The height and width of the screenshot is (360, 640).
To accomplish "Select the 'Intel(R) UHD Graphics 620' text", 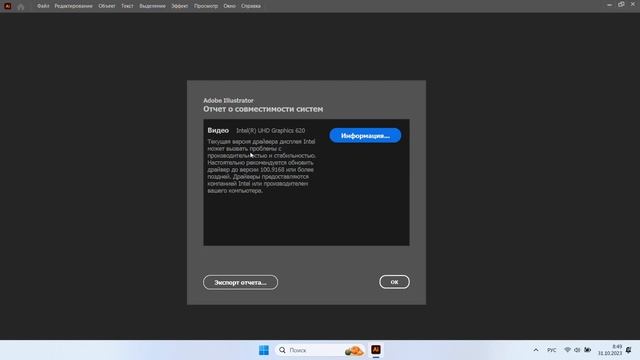I will [x=270, y=131].
